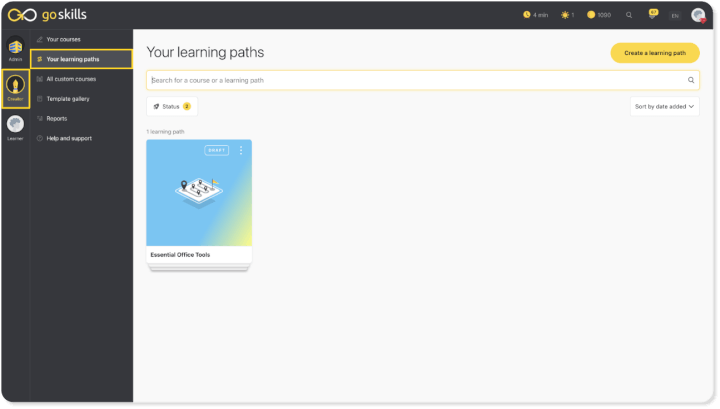Open the three-dot menu on Essential Office Tools
This screenshot has width=720, height=409.
pos(241,151)
